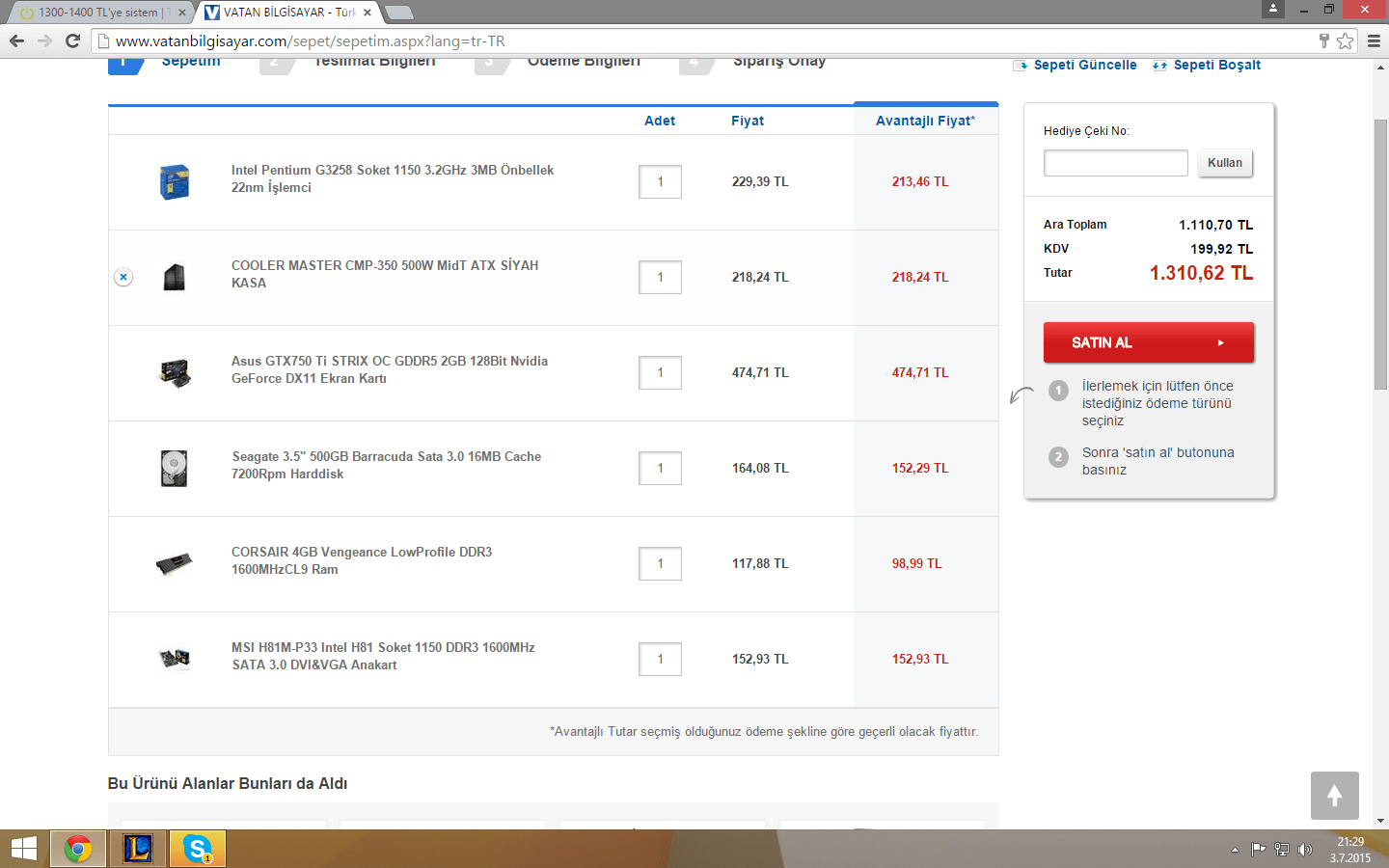Click the Tutar total 1.310,62 TL
Screen dimensions: 1389x868
tap(1201, 273)
